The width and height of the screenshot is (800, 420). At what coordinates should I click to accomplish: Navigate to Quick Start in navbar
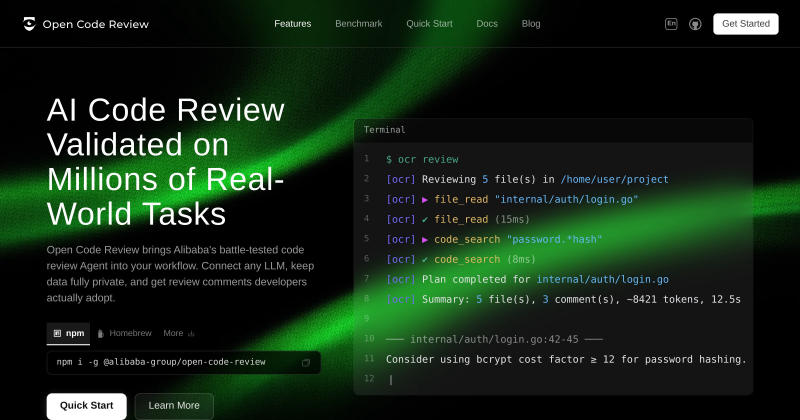pos(429,23)
